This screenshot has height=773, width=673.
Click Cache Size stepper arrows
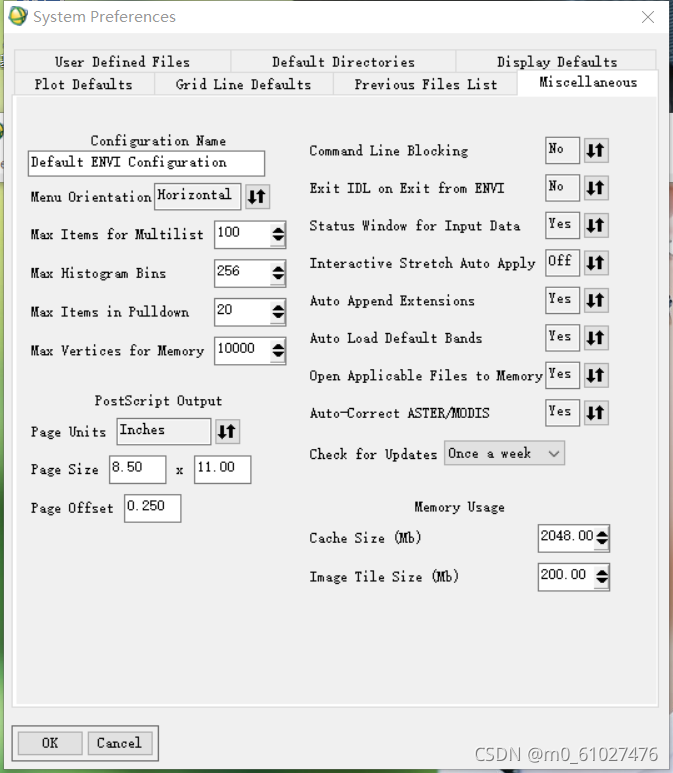tap(602, 538)
